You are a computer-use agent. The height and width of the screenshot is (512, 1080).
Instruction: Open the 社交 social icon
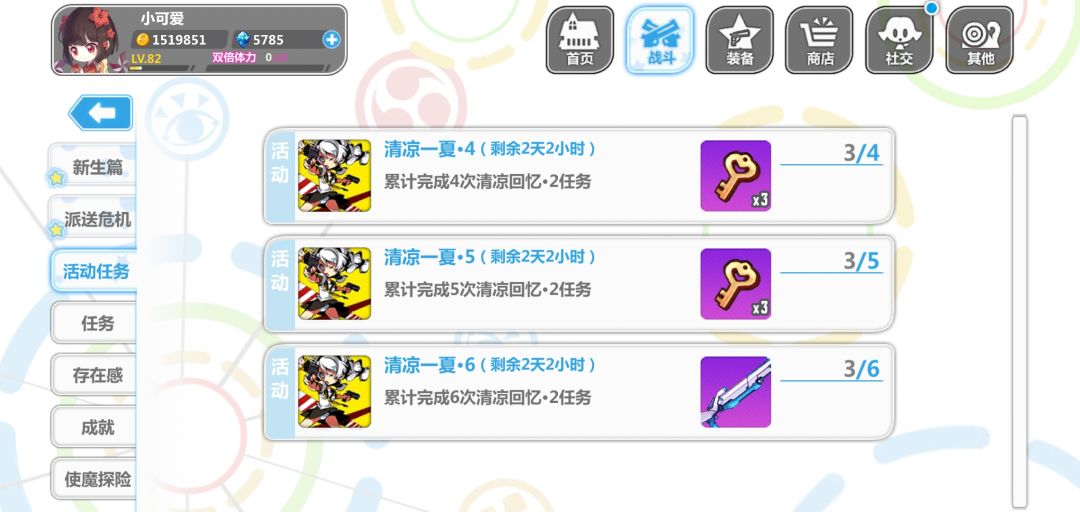[x=900, y=40]
